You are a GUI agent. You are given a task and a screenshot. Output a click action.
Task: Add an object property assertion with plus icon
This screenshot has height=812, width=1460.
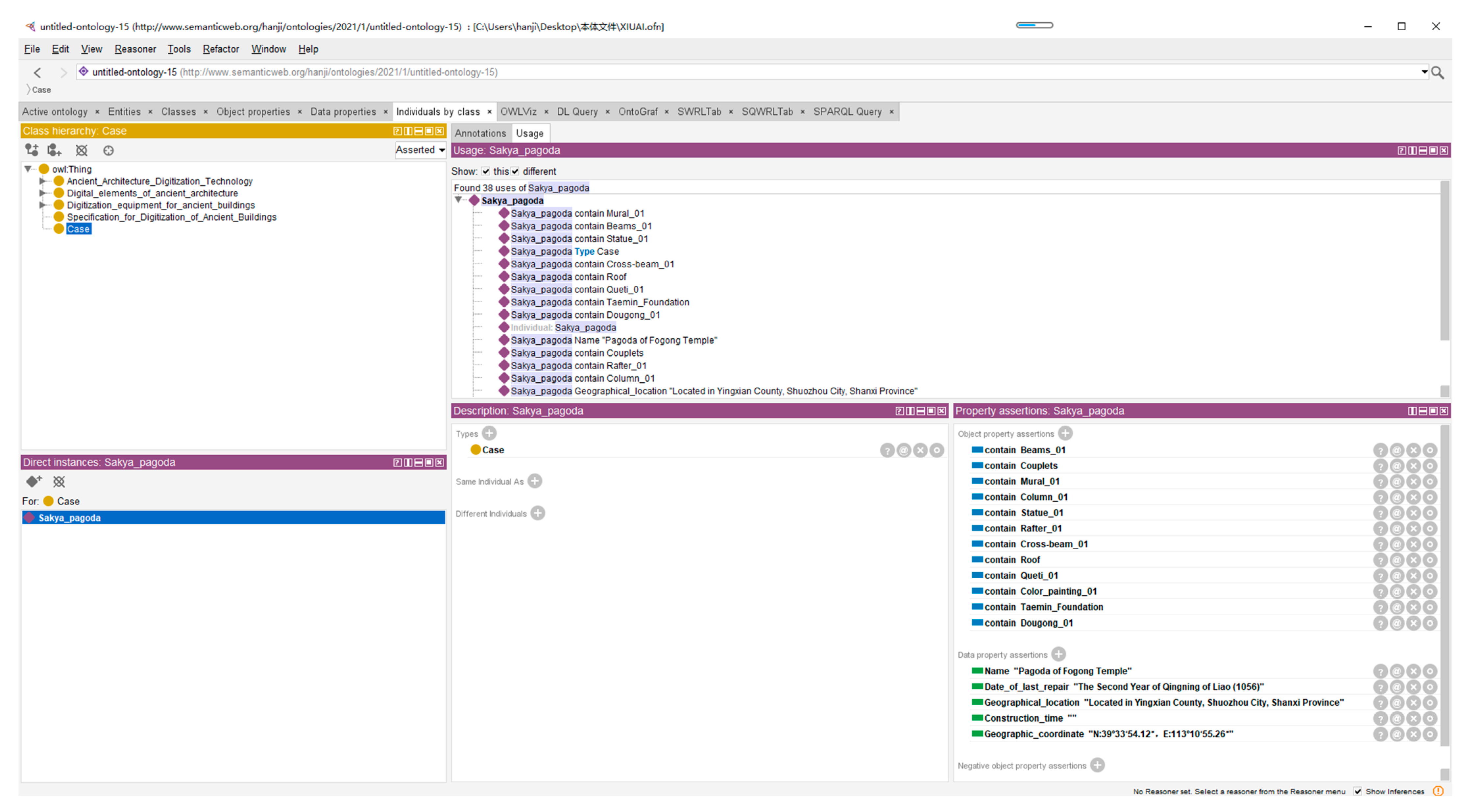pos(1065,434)
